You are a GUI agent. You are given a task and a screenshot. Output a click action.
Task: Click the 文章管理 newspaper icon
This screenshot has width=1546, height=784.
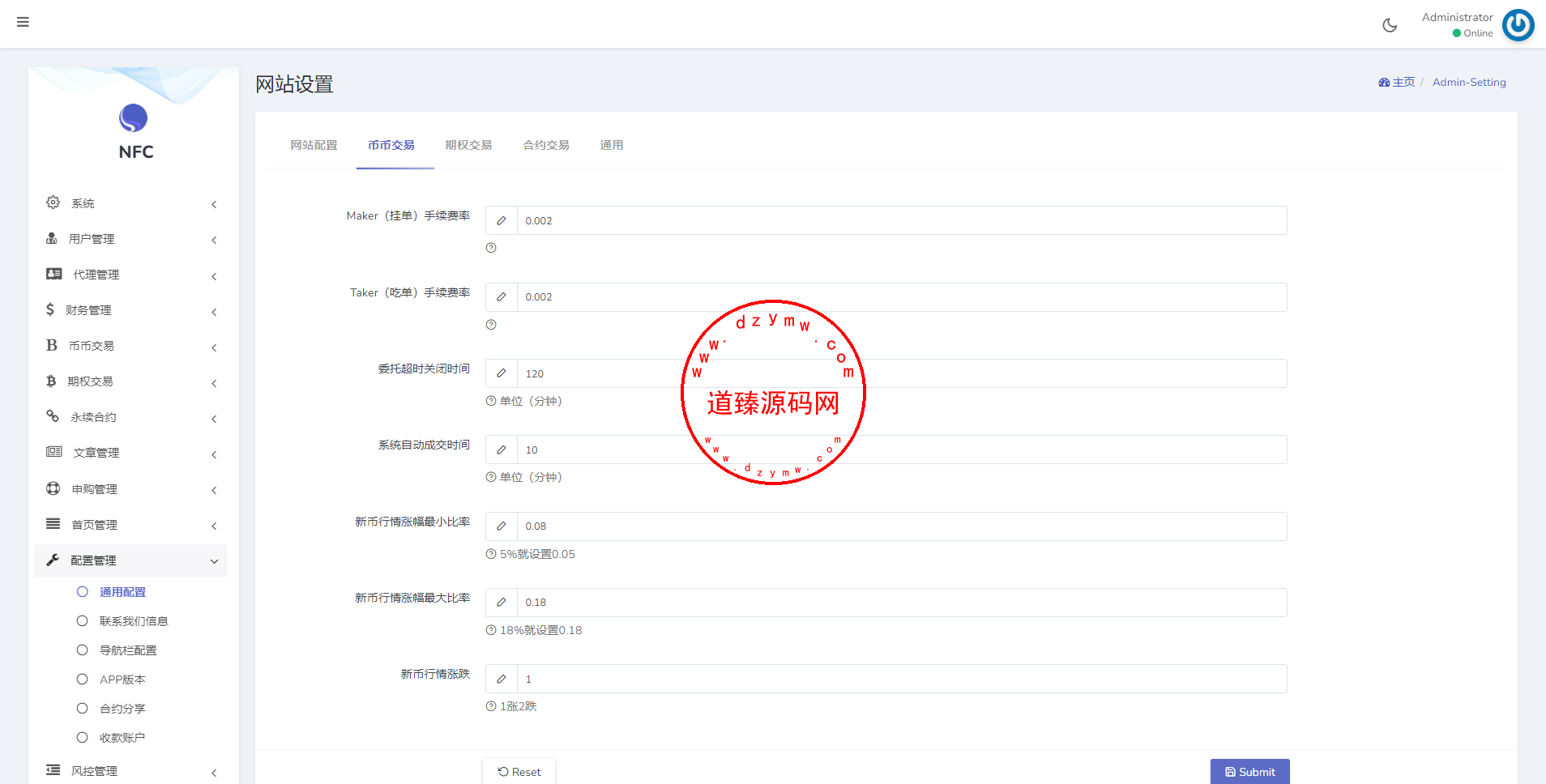(54, 452)
